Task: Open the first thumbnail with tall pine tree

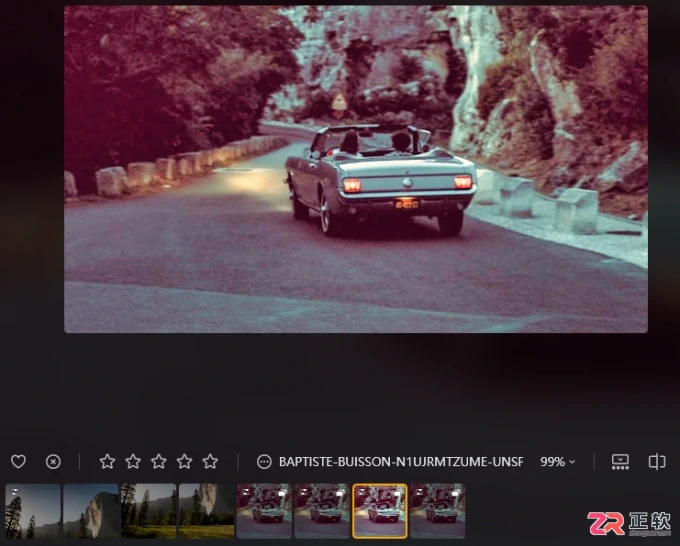Action: (33, 511)
